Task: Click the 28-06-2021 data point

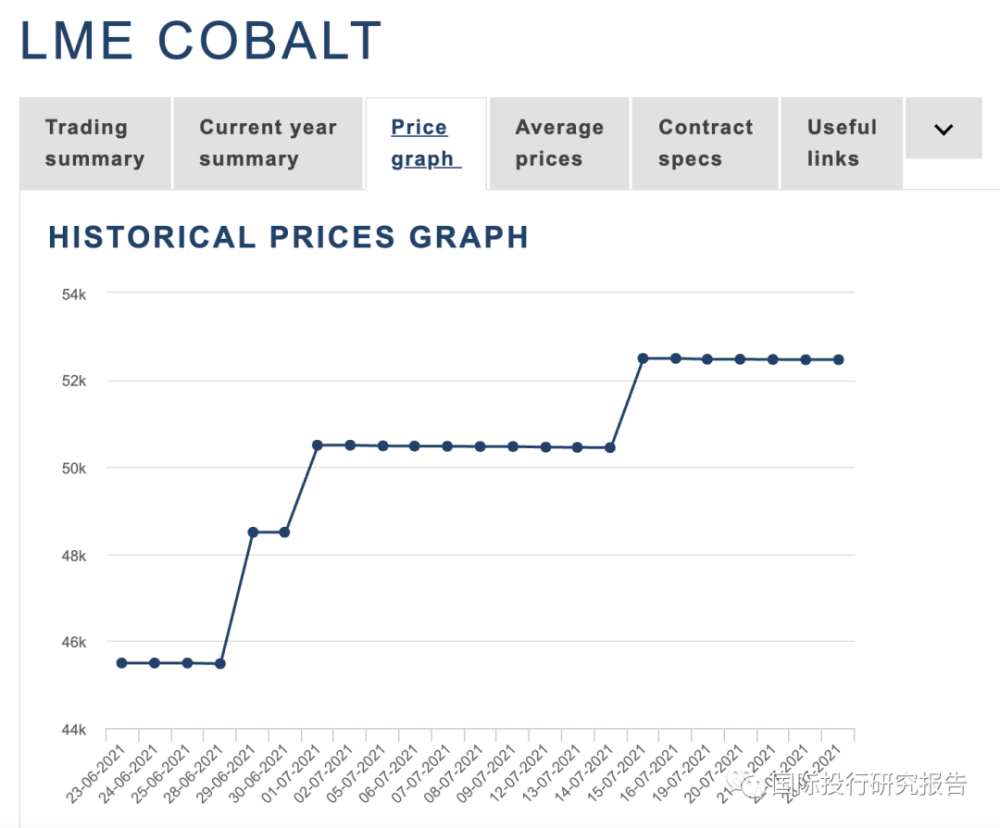Action: pyautogui.click(x=220, y=663)
